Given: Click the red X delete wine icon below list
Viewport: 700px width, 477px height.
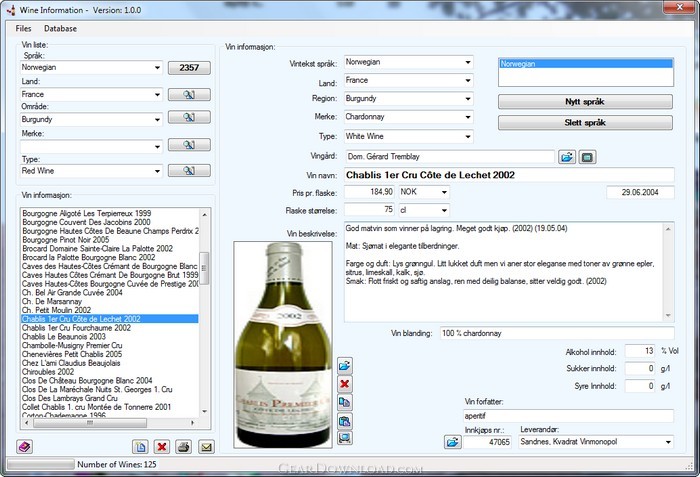Looking at the screenshot, I should tap(162, 447).
